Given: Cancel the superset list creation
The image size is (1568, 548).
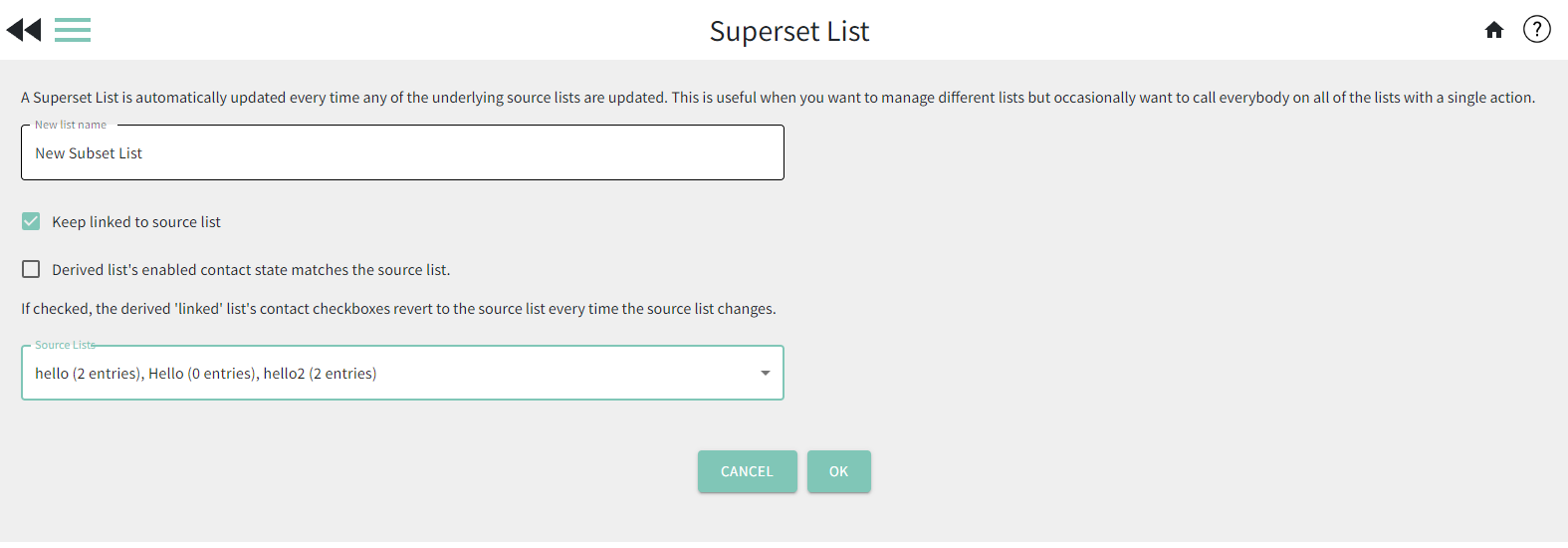Looking at the screenshot, I should click(747, 471).
